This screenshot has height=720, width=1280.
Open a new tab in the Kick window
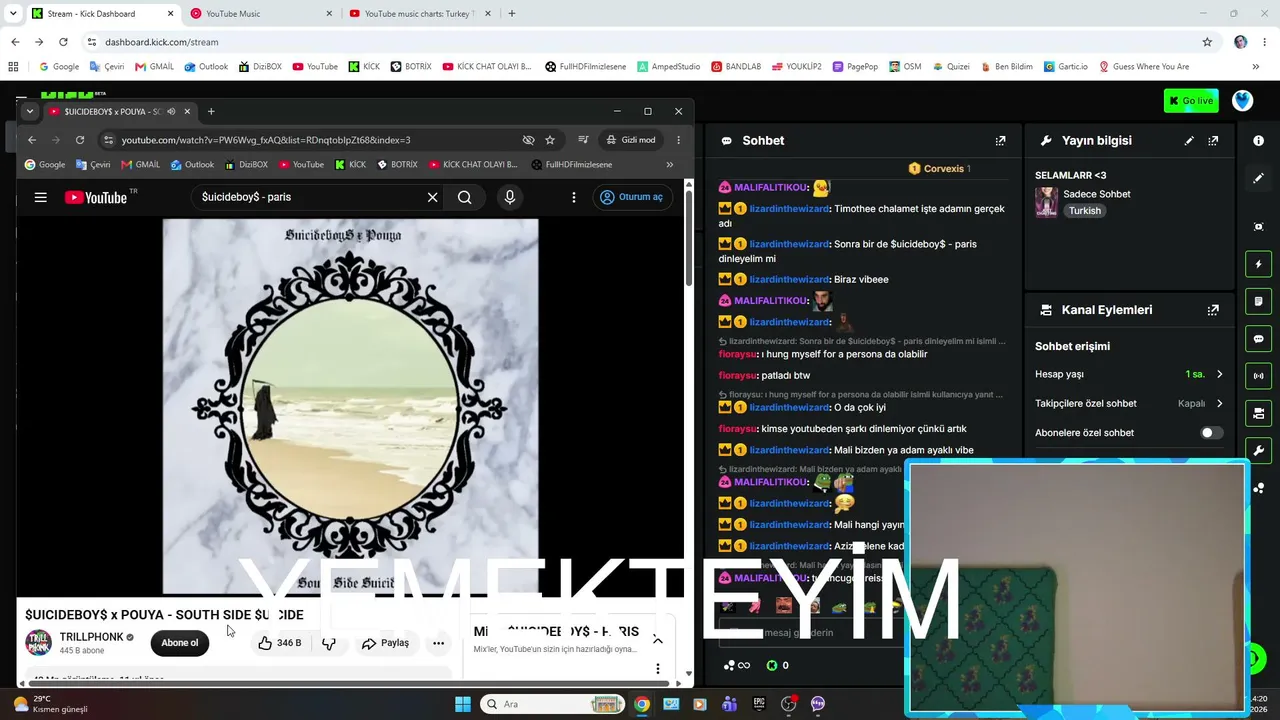point(512,14)
